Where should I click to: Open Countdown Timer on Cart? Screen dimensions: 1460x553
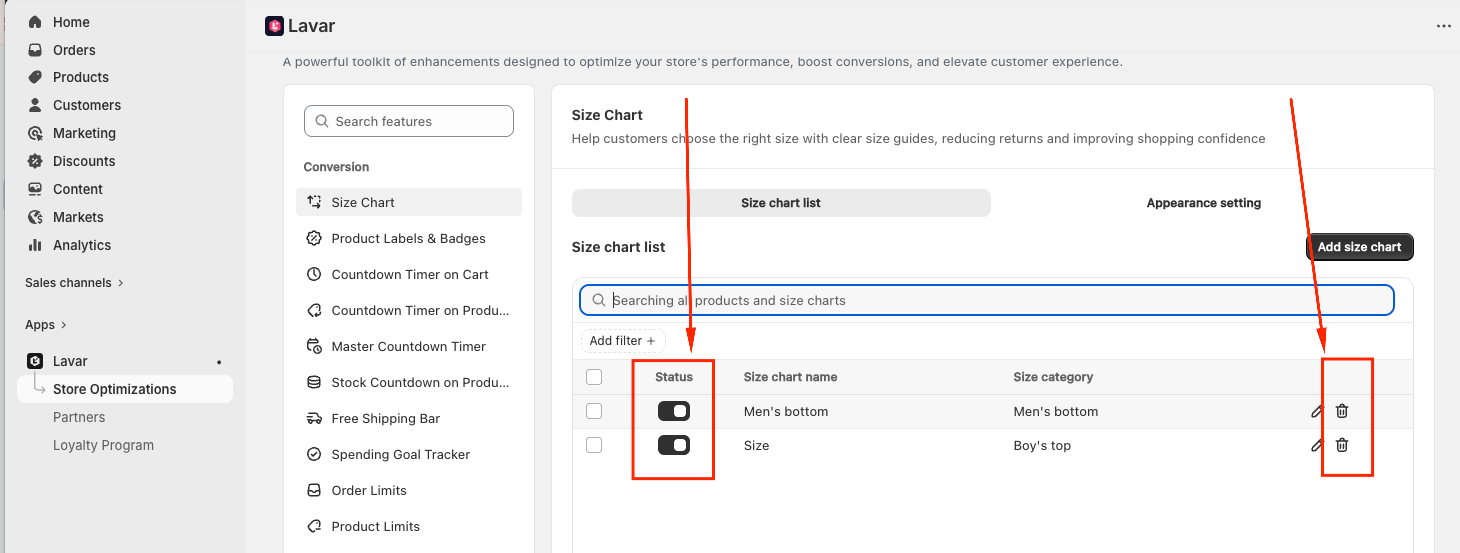(x=409, y=274)
